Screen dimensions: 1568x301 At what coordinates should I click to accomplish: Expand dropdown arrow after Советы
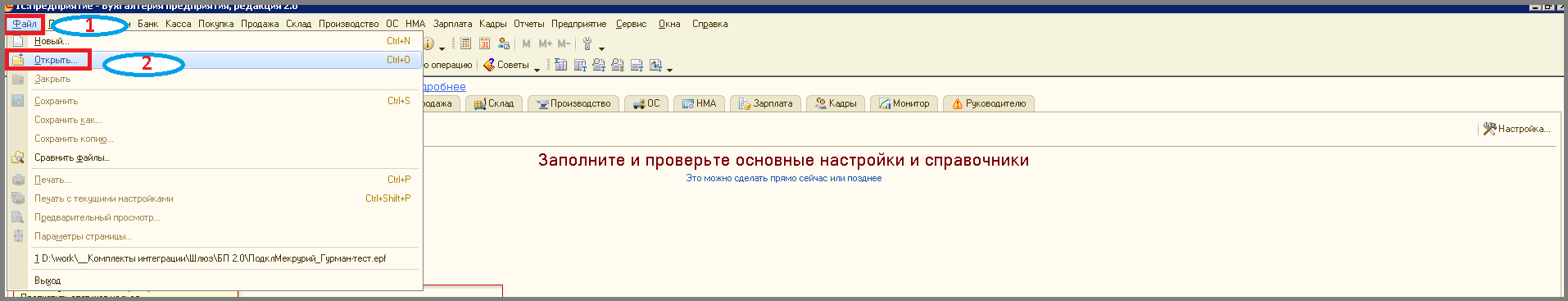(537, 71)
